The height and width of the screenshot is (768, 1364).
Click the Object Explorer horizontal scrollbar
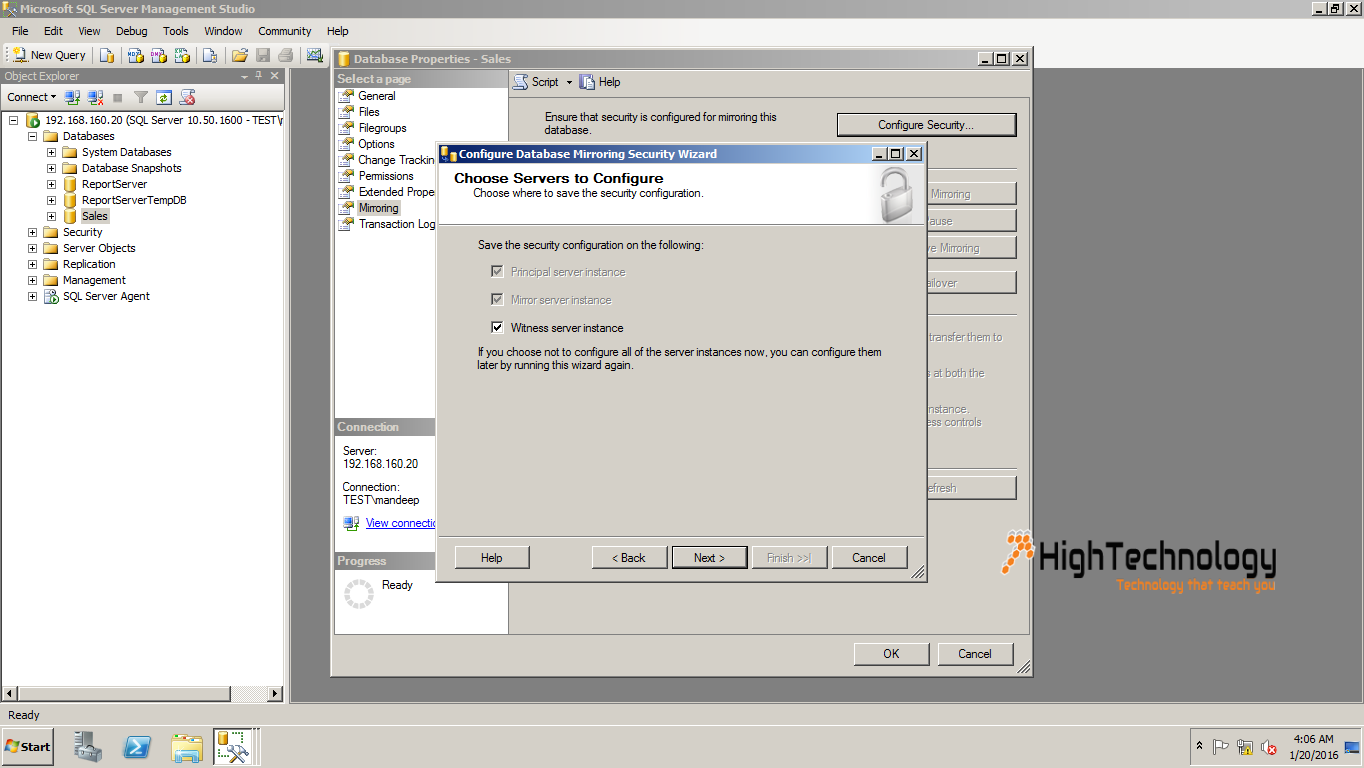click(143, 693)
